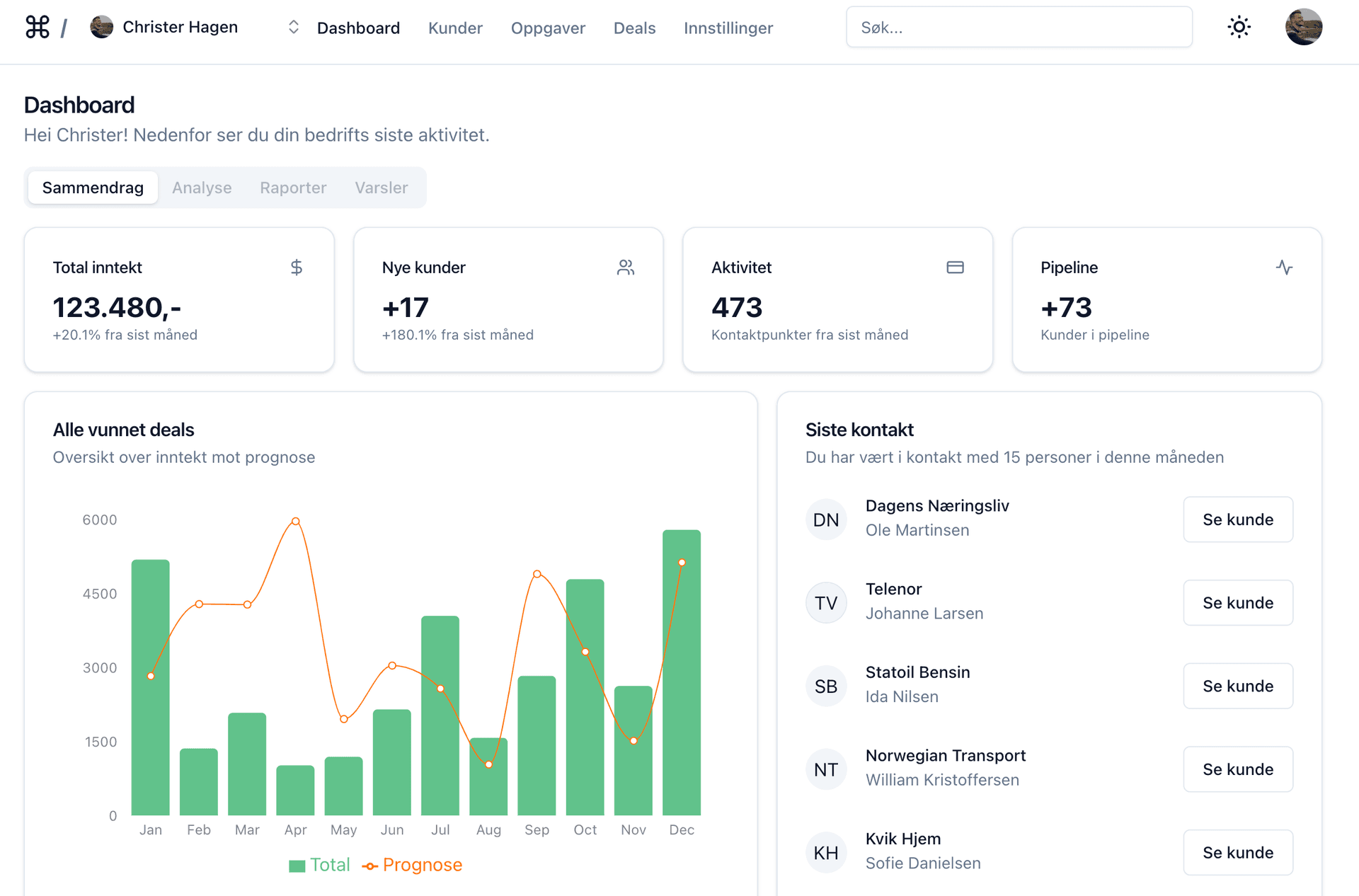
Task: Click Se kunde for Norwegian Transport
Action: coord(1237,769)
